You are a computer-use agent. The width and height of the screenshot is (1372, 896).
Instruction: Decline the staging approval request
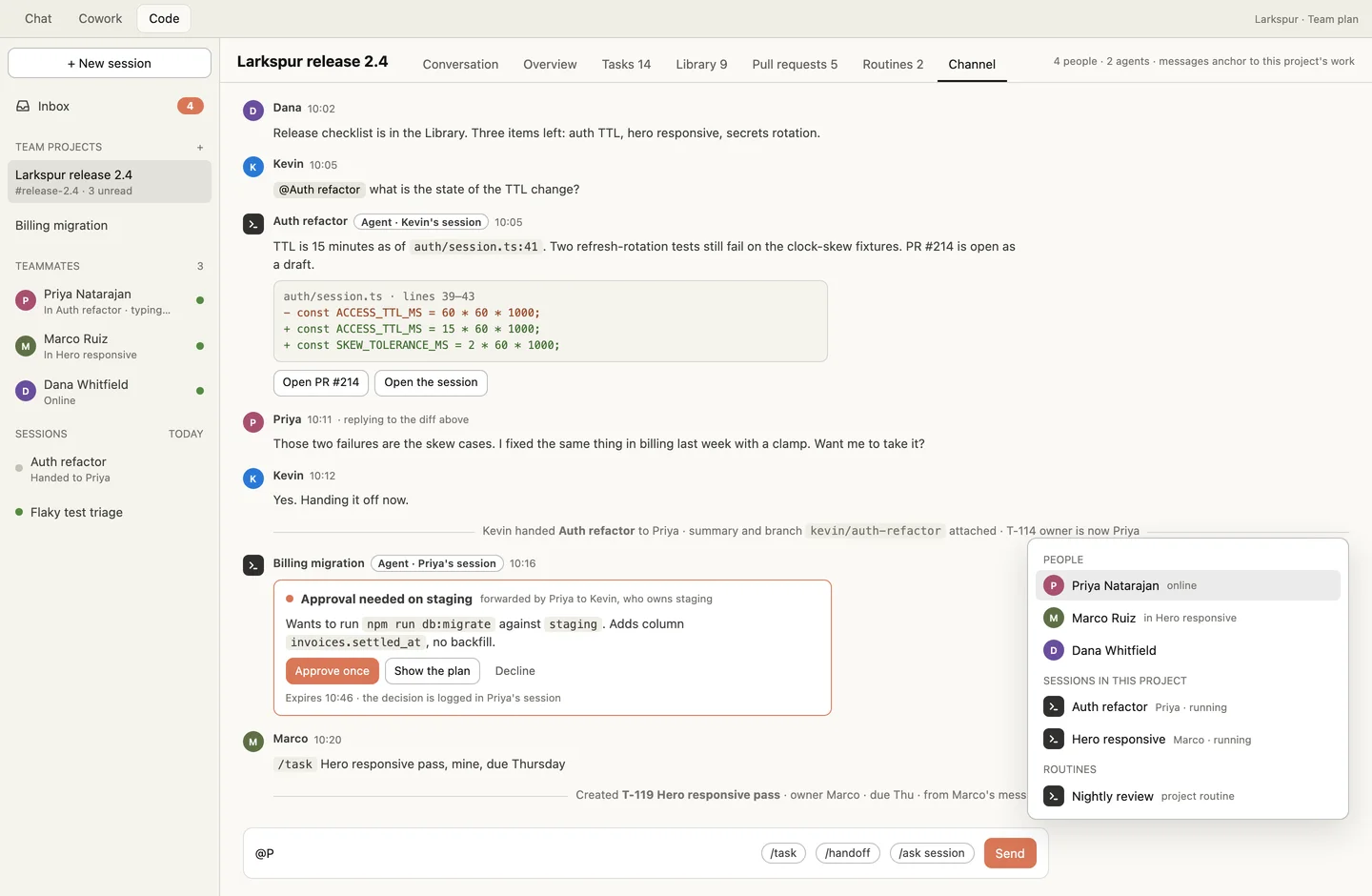click(515, 671)
